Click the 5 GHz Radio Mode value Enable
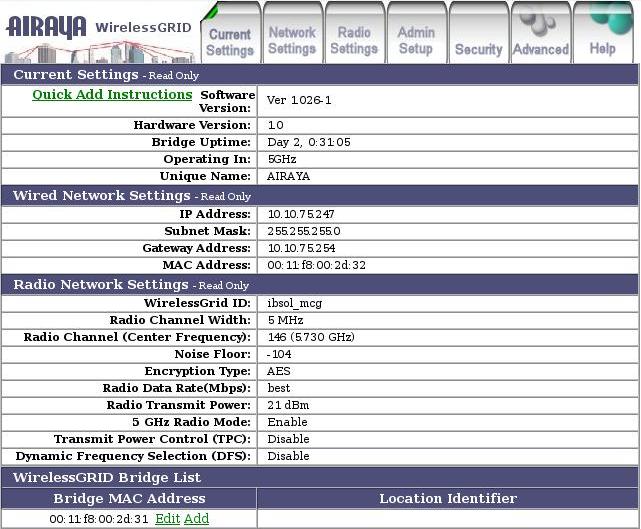Viewport: 641px width, 529px height. pos(287,422)
